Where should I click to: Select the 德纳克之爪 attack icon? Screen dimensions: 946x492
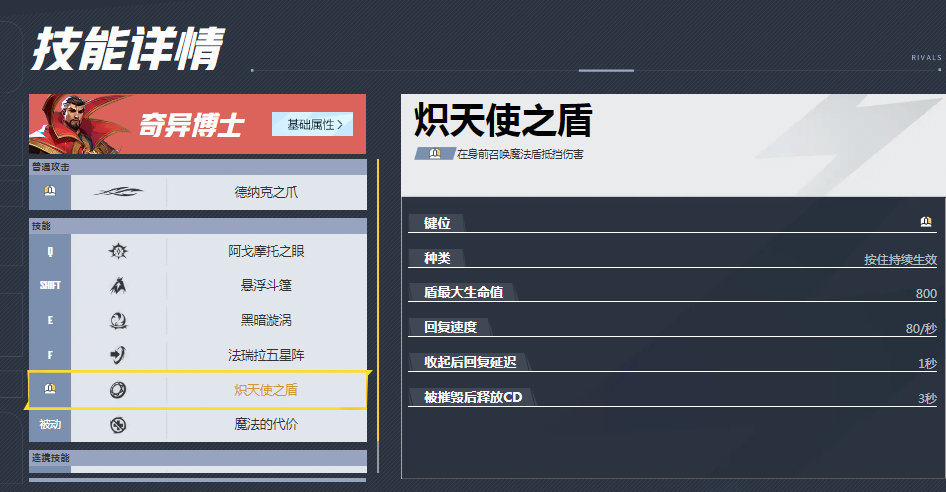[118, 192]
